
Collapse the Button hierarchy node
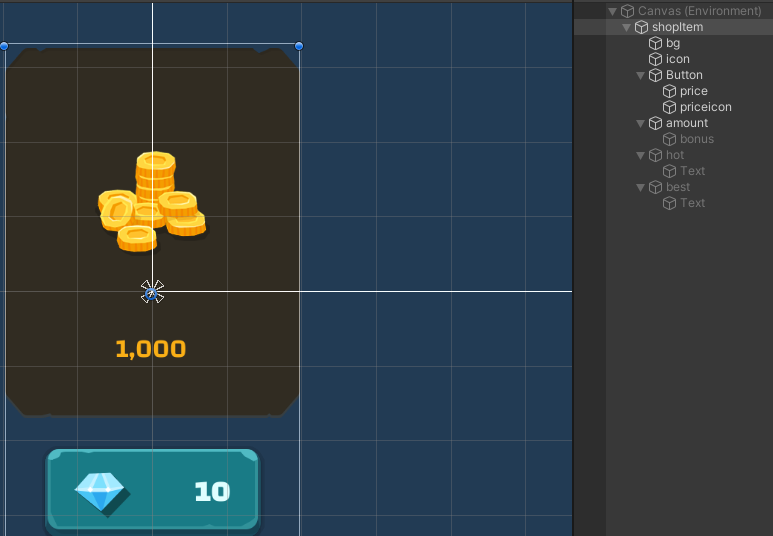640,75
